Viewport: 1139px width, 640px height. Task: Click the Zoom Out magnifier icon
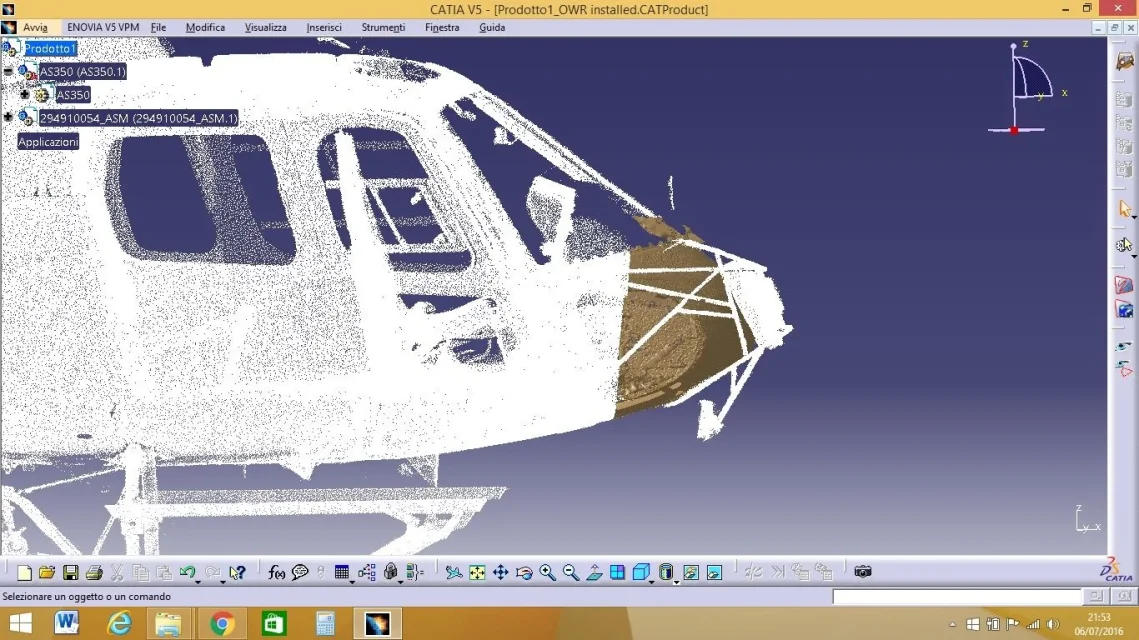pyautogui.click(x=571, y=572)
